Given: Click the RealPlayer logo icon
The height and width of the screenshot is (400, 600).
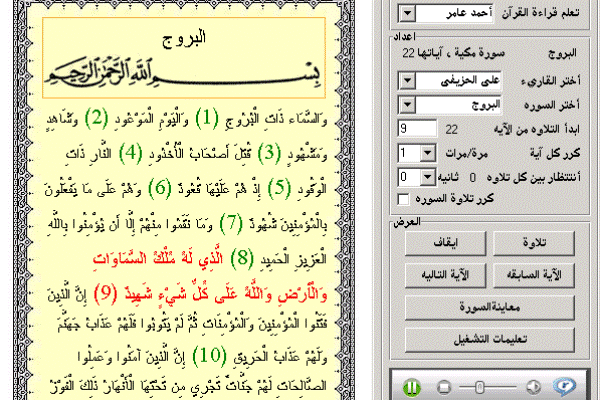Looking at the screenshot, I should (565, 385).
